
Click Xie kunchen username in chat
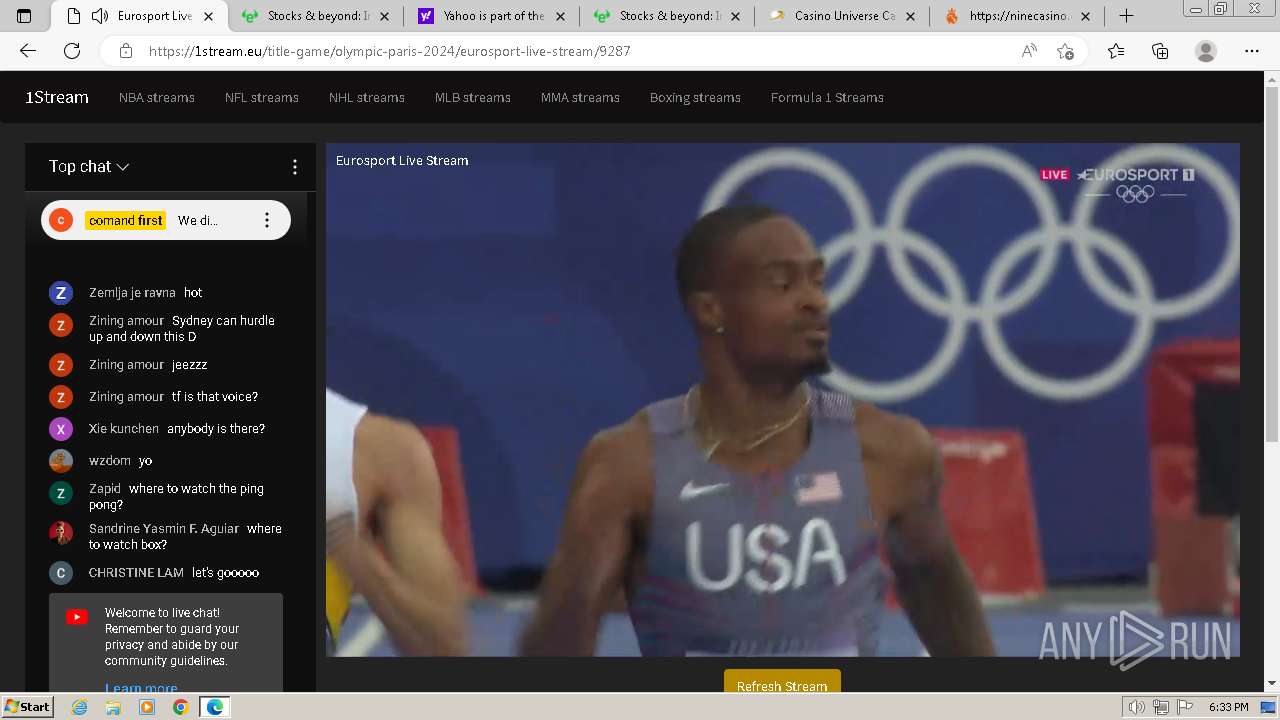[124, 429]
